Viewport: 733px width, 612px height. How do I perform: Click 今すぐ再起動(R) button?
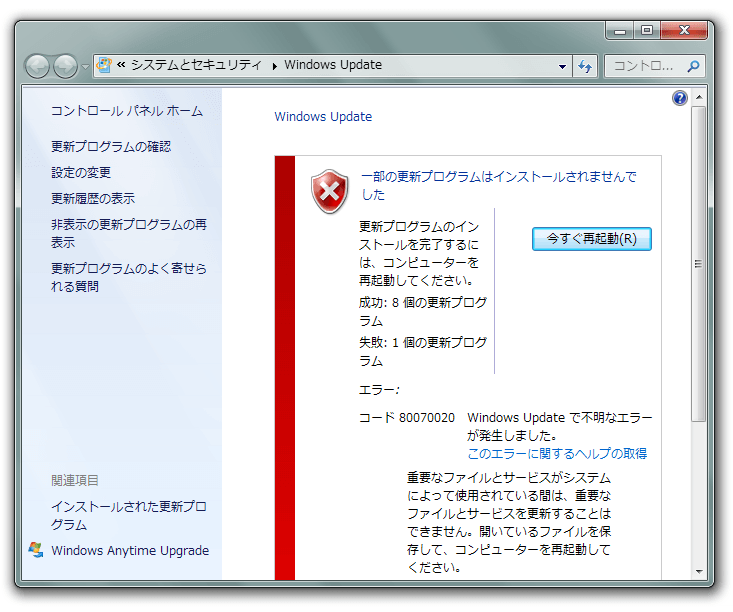click(x=591, y=239)
